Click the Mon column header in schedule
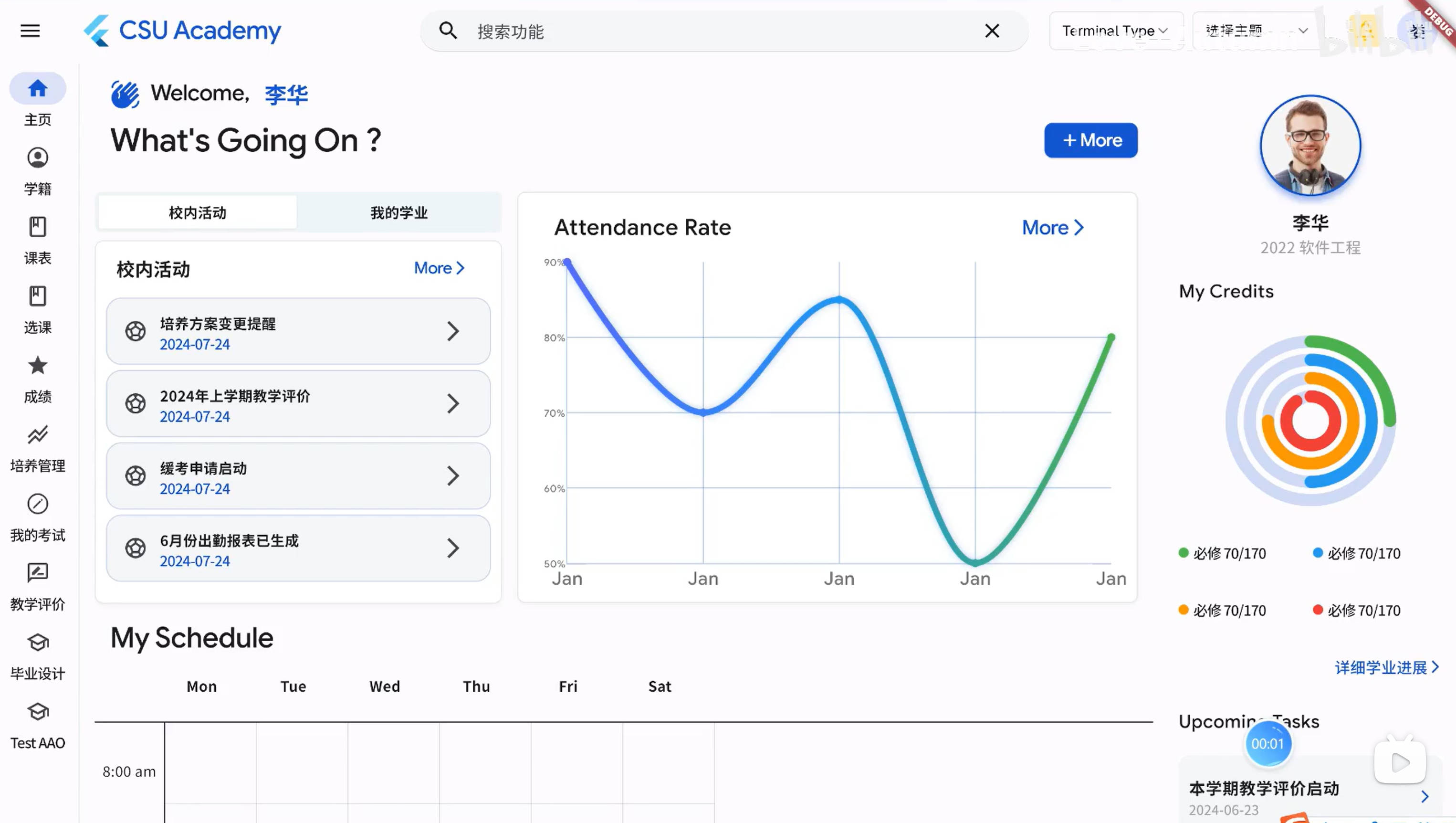The image size is (1456, 823). tap(202, 686)
